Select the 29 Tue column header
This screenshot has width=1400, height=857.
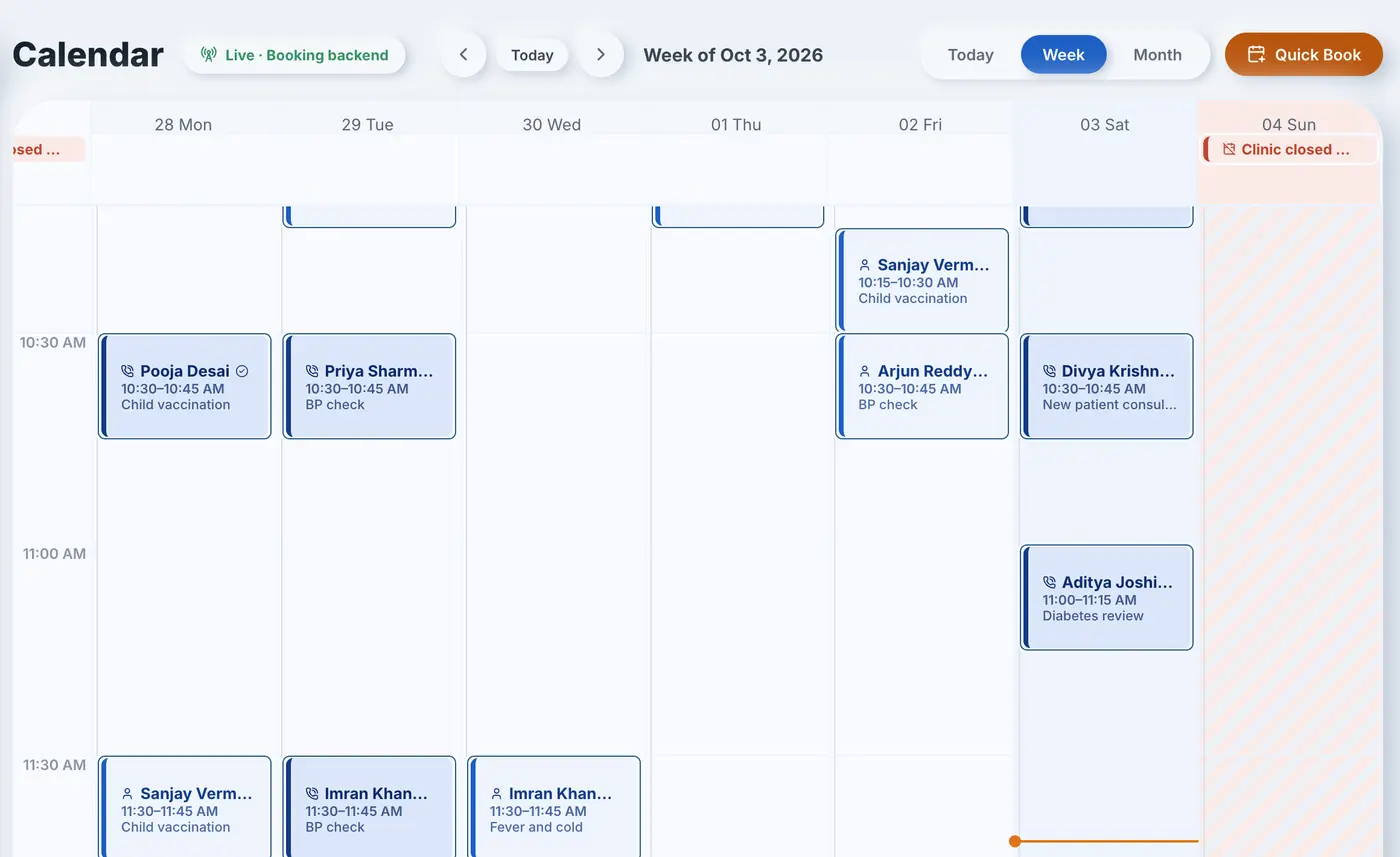(367, 125)
